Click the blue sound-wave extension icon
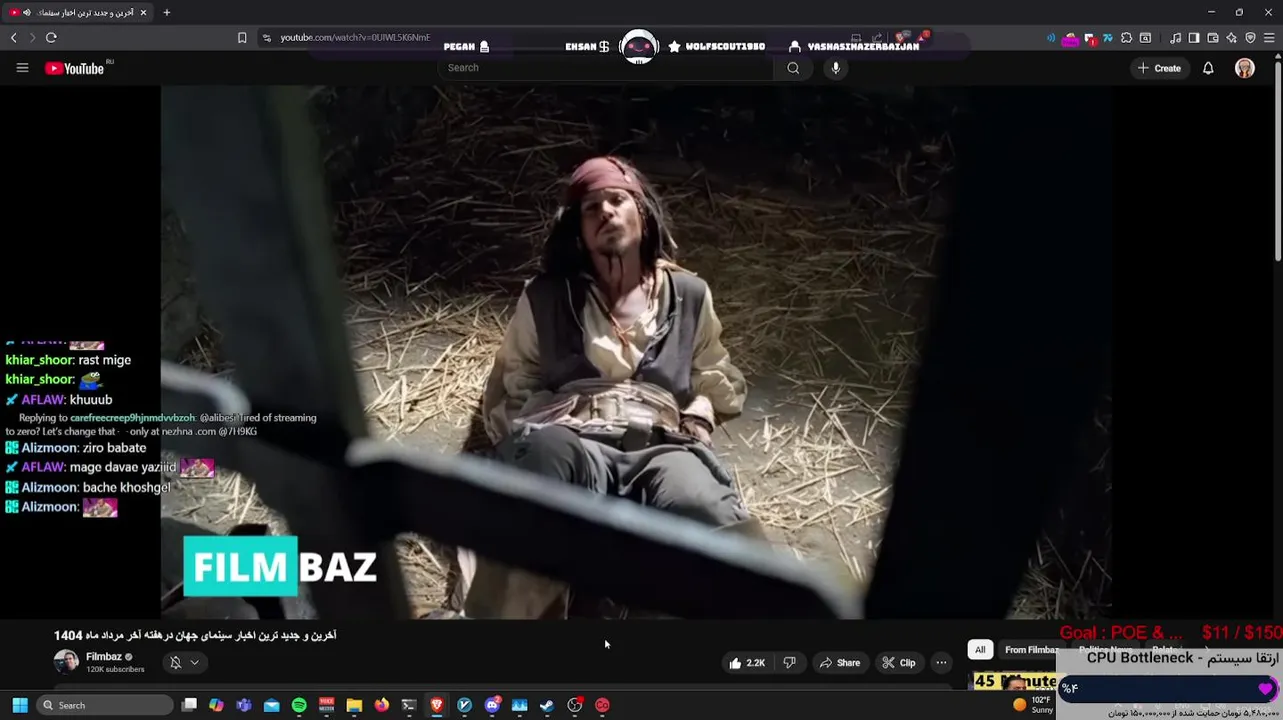This screenshot has height=720, width=1283. 1051,38
